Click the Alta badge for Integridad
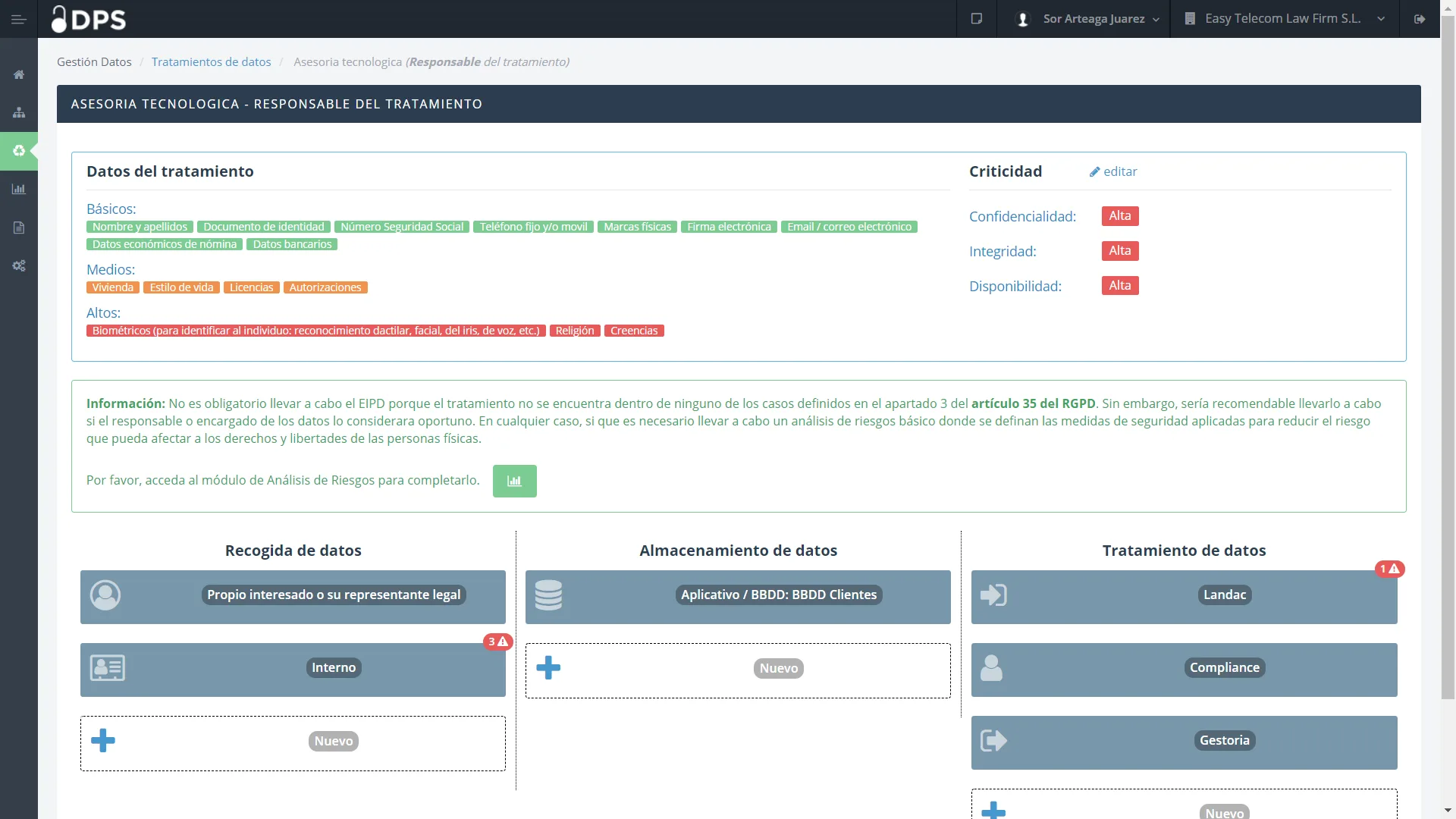The height and width of the screenshot is (819, 1456). [x=1120, y=251]
